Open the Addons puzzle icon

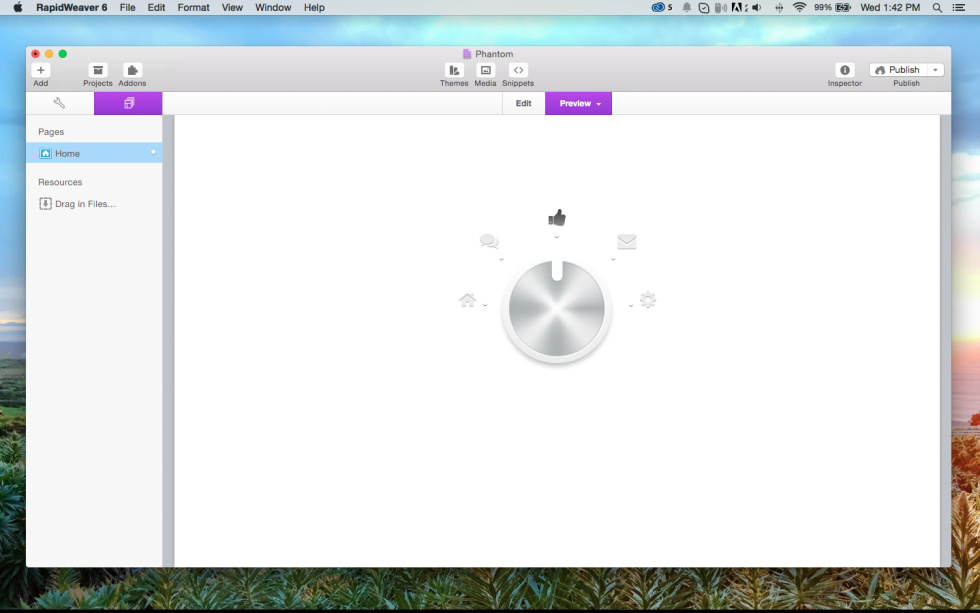132,70
